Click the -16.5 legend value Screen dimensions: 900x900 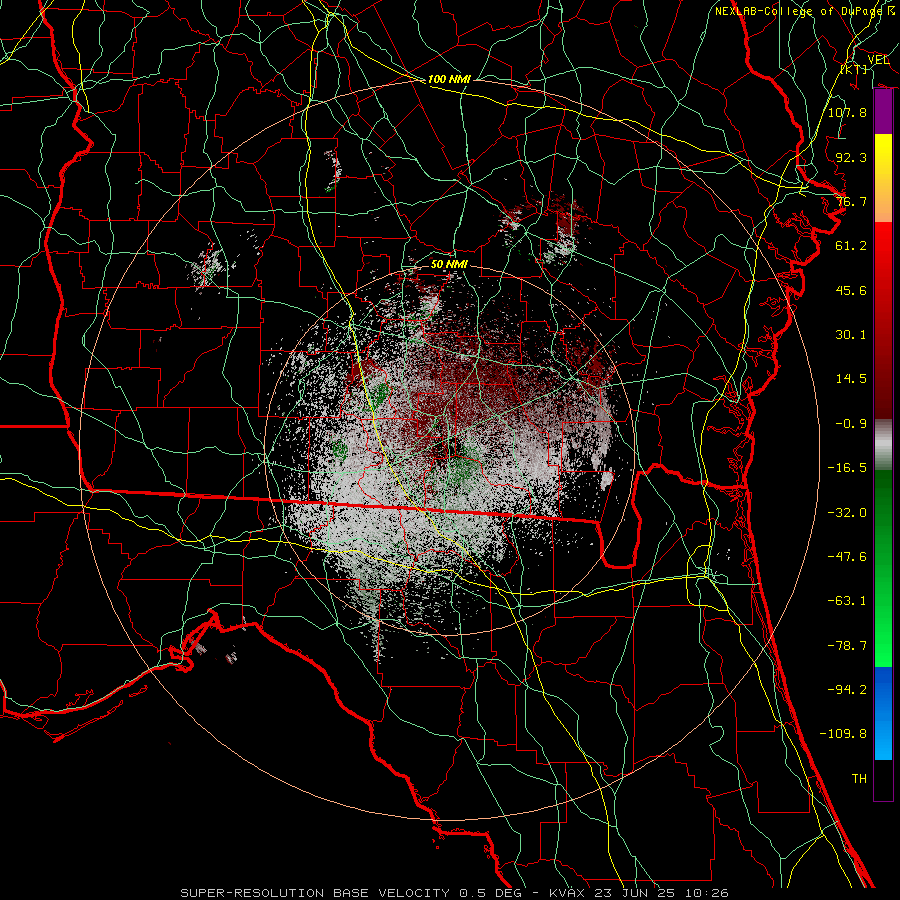coord(847,468)
